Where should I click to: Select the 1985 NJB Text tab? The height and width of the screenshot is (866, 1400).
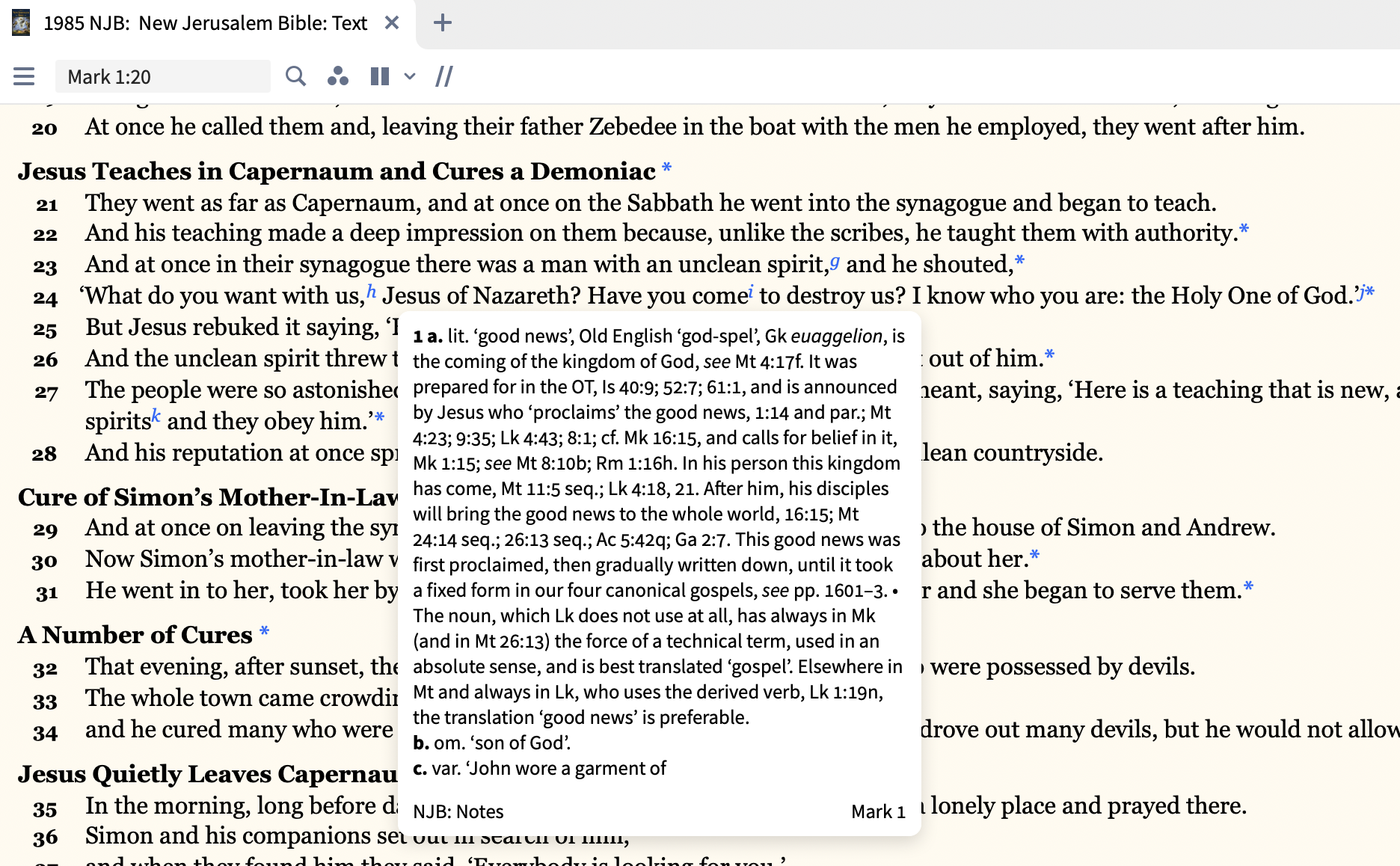206,23
